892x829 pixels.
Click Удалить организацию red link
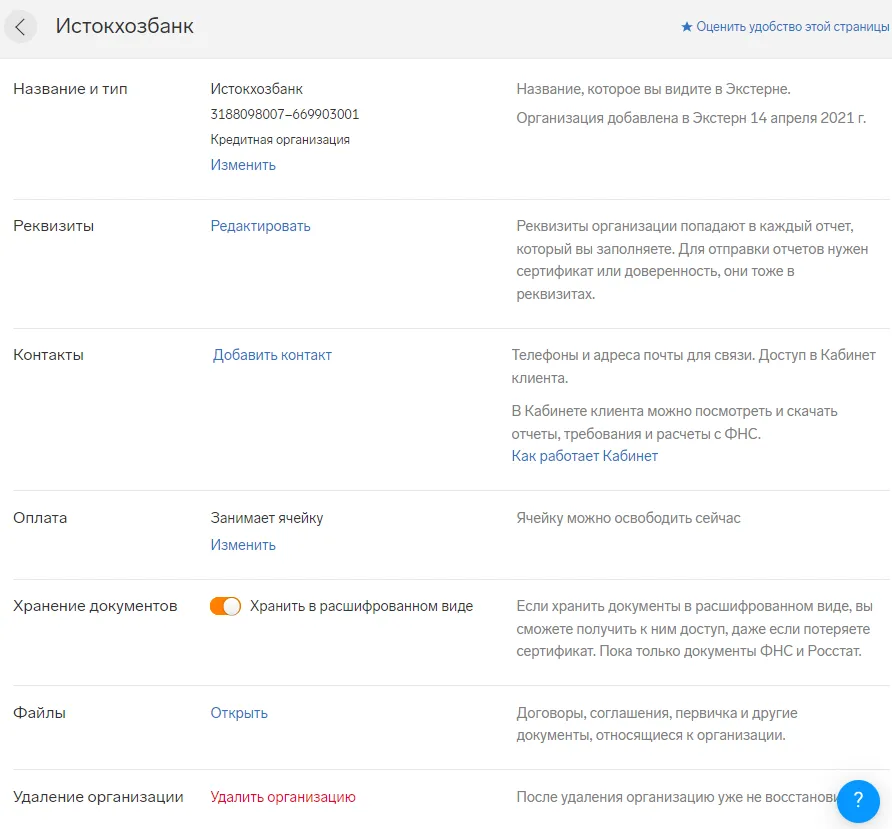click(283, 797)
